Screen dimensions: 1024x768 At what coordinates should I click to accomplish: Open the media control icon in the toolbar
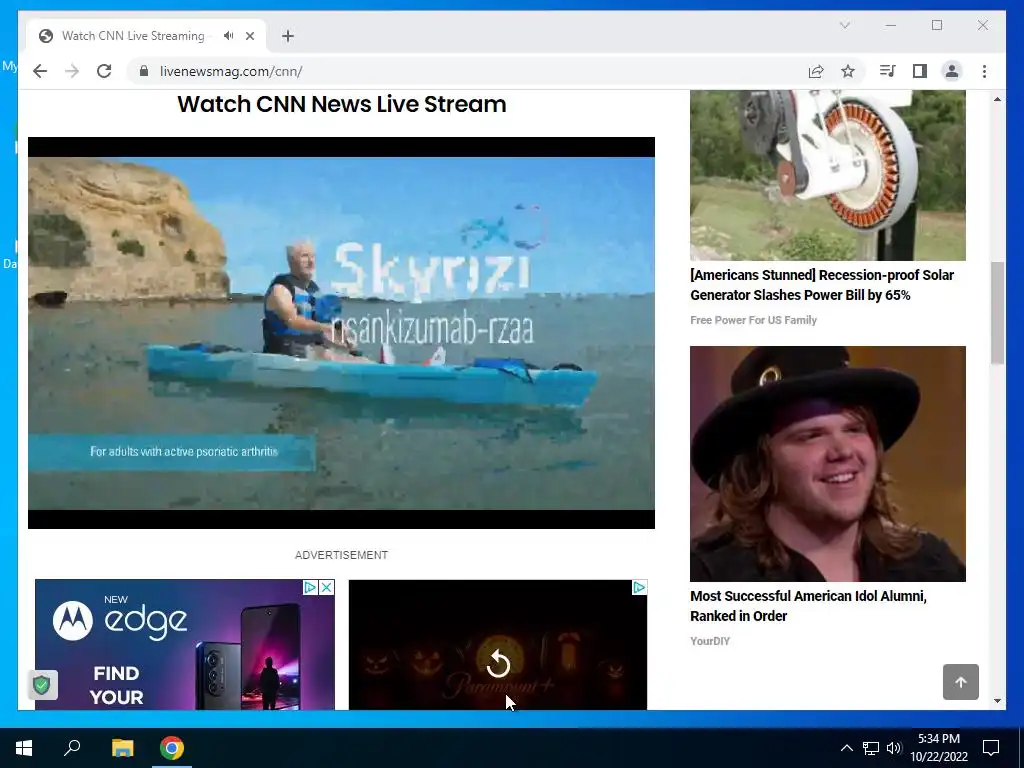pyautogui.click(x=888, y=71)
